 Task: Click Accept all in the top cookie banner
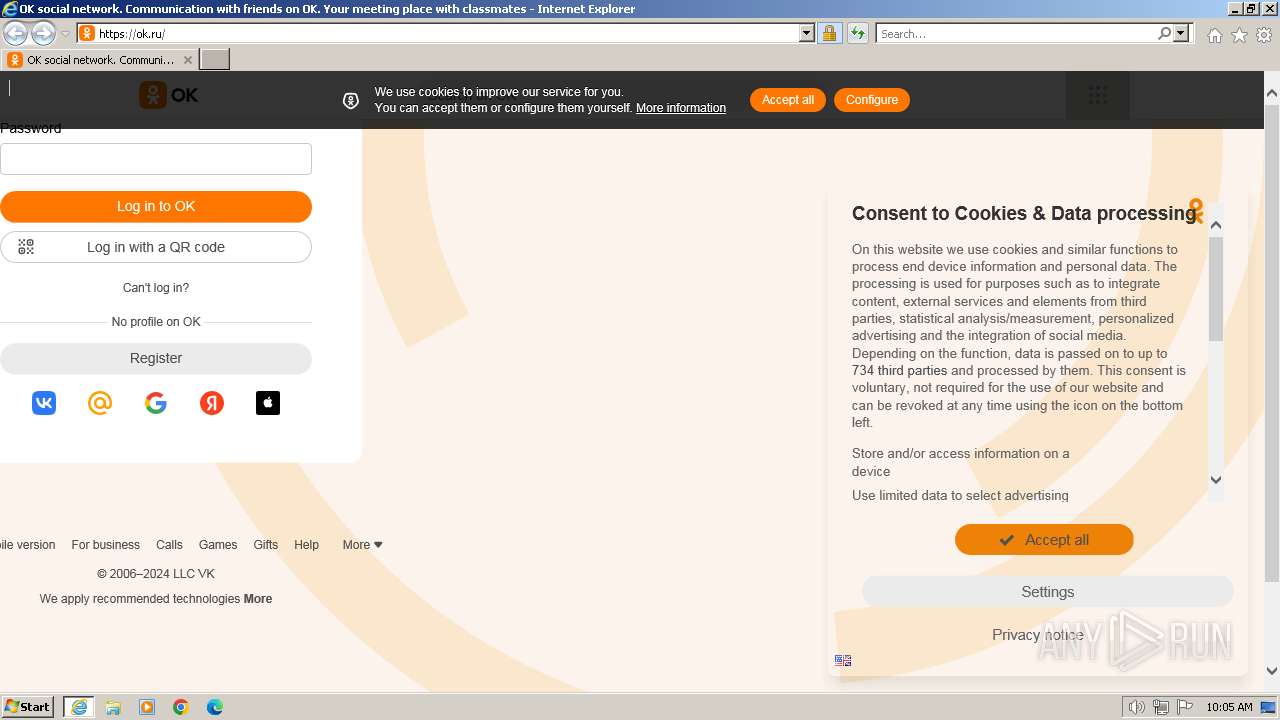tap(788, 100)
